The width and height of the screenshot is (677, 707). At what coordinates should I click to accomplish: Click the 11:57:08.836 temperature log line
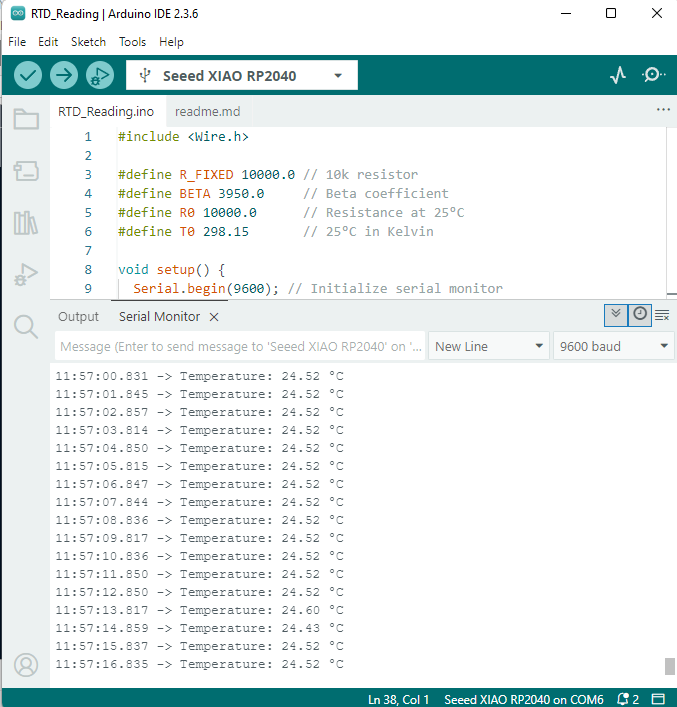199,520
